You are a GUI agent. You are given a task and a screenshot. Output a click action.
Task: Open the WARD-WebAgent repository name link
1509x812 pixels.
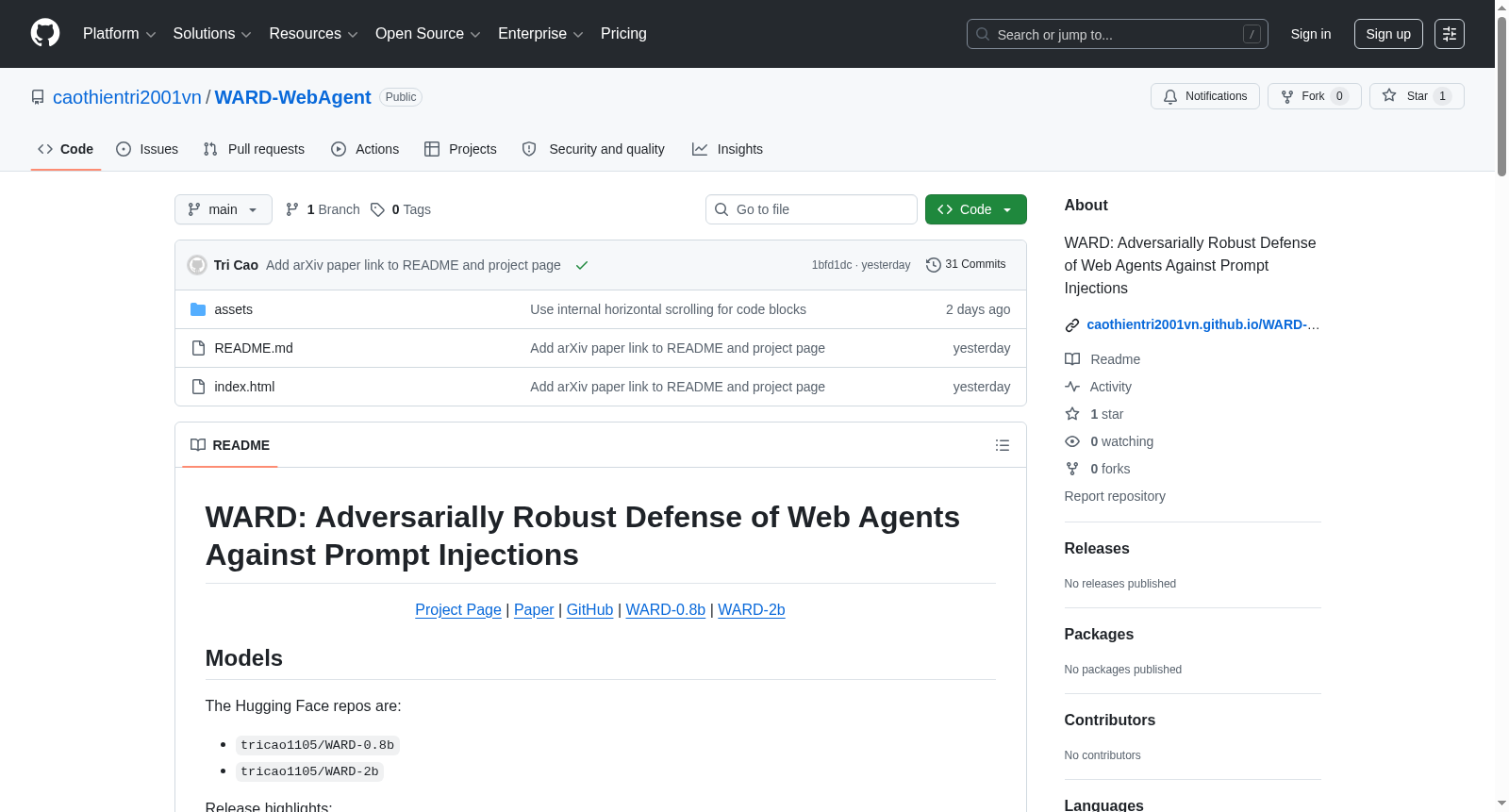click(x=293, y=97)
